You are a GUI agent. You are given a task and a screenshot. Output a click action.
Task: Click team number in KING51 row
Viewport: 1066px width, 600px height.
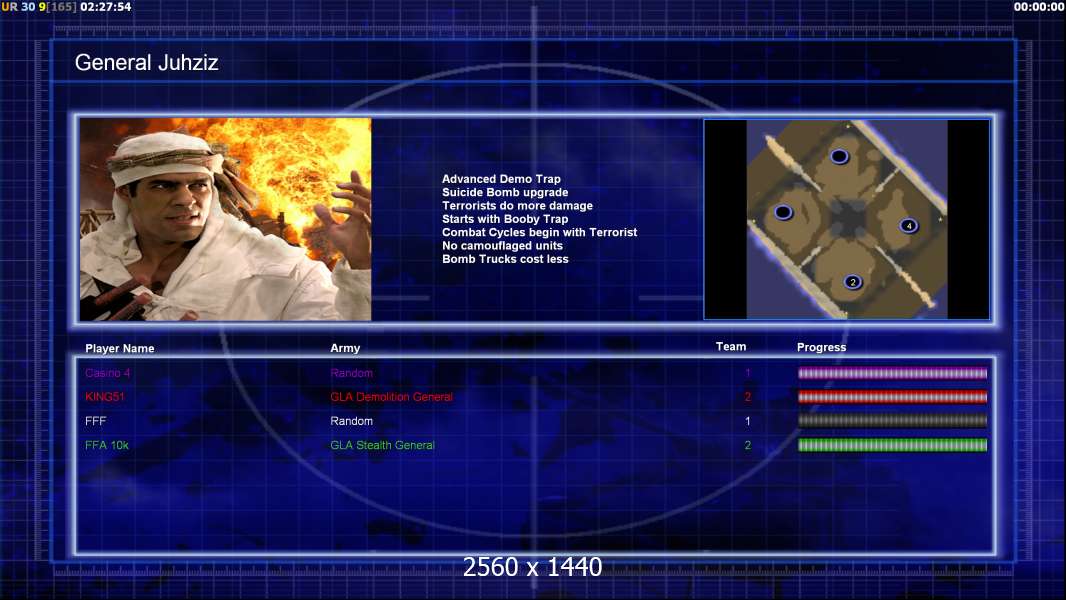[x=748, y=397]
